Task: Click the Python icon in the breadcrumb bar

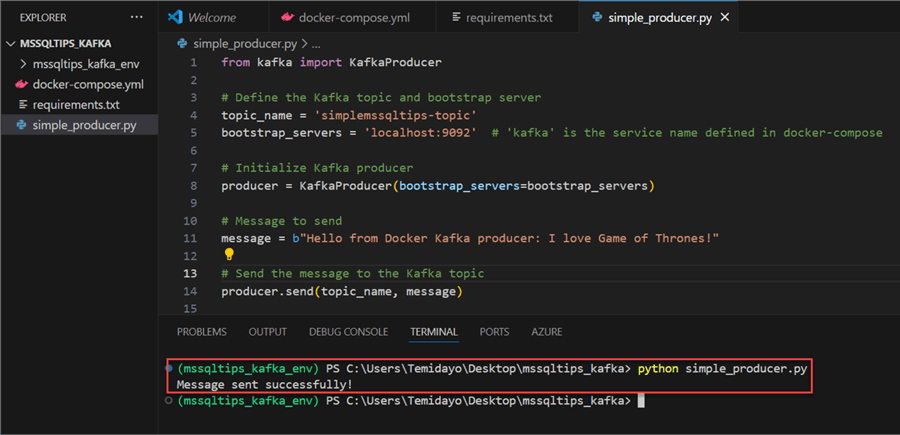Action: pos(182,44)
